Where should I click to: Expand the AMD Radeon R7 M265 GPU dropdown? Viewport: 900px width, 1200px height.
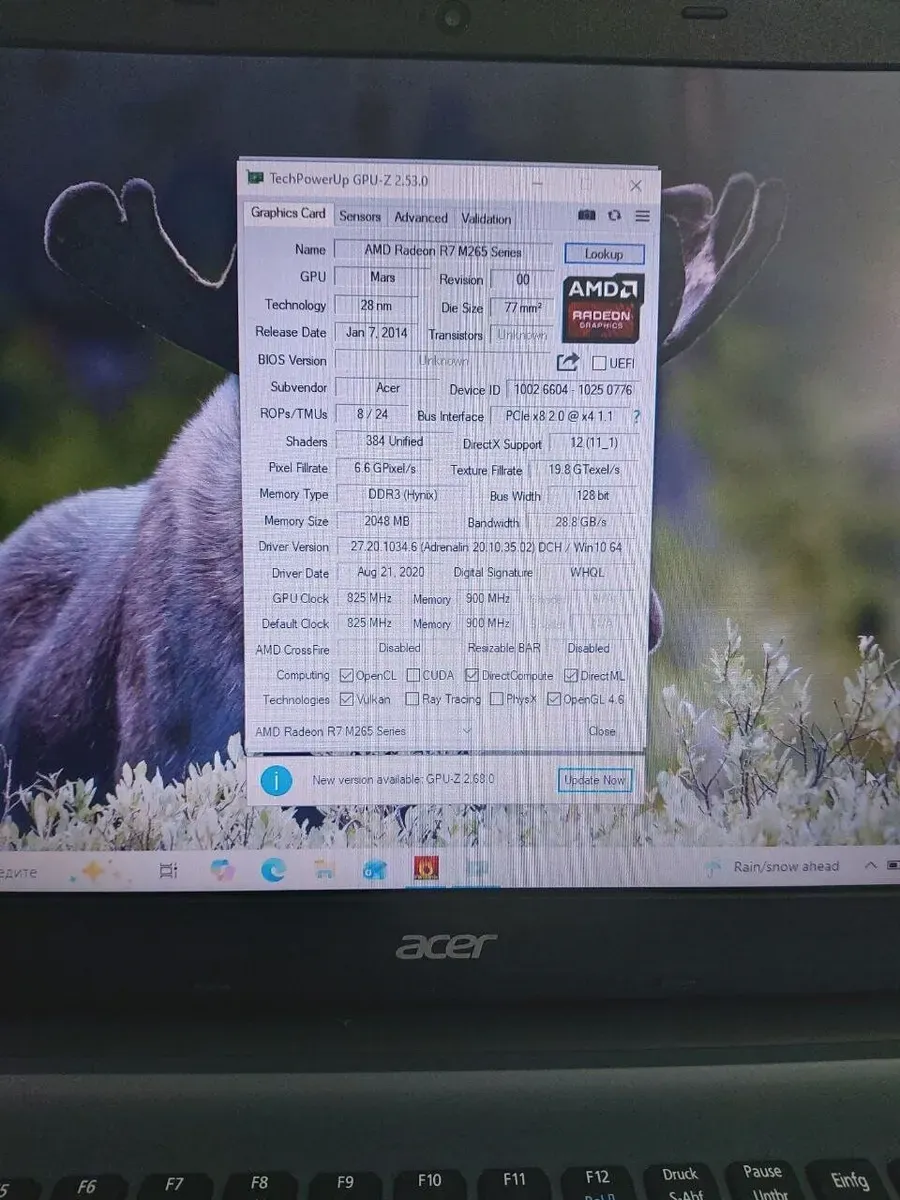click(466, 731)
